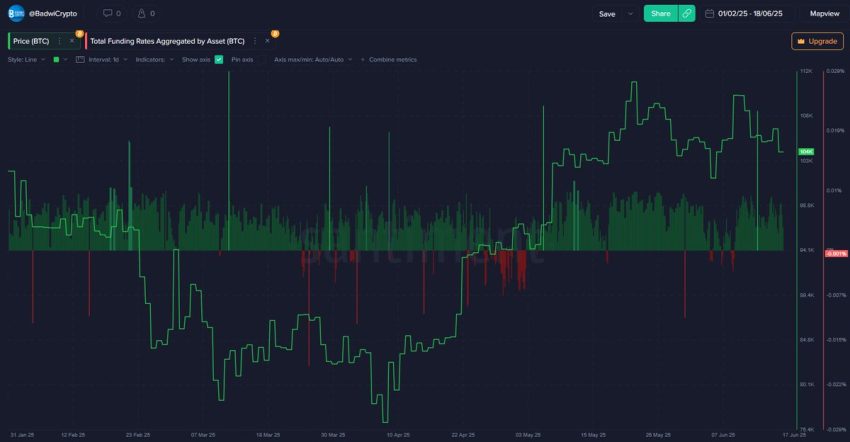Expand the arrow next to Save

pos(630,13)
